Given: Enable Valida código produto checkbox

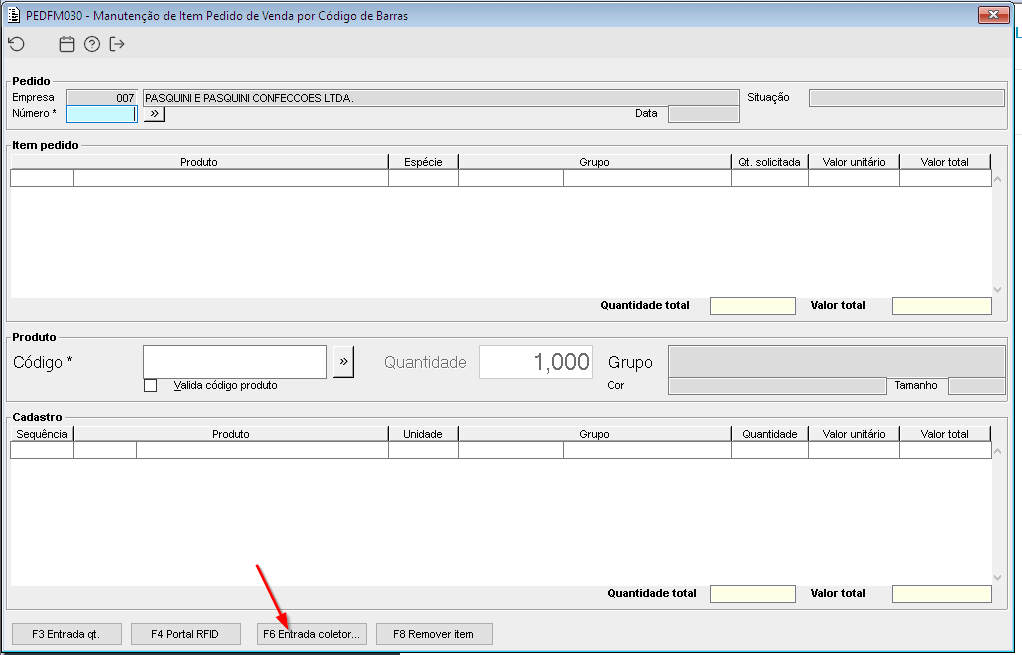Looking at the screenshot, I should (x=151, y=386).
